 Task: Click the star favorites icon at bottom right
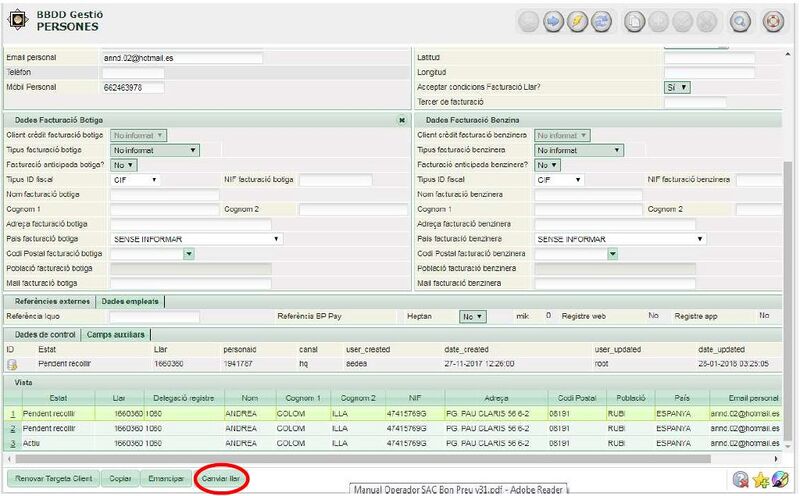(762, 480)
